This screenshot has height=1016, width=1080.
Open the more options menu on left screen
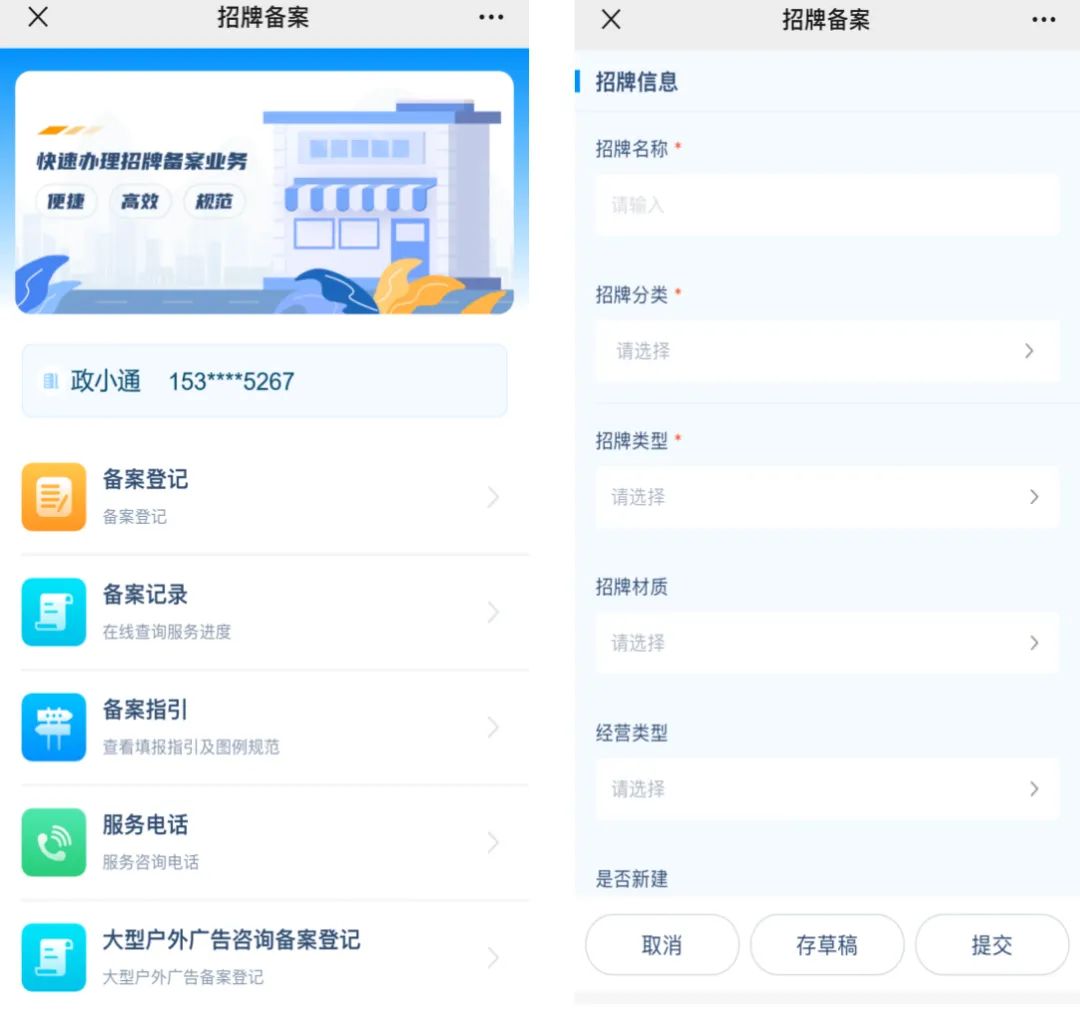(491, 18)
